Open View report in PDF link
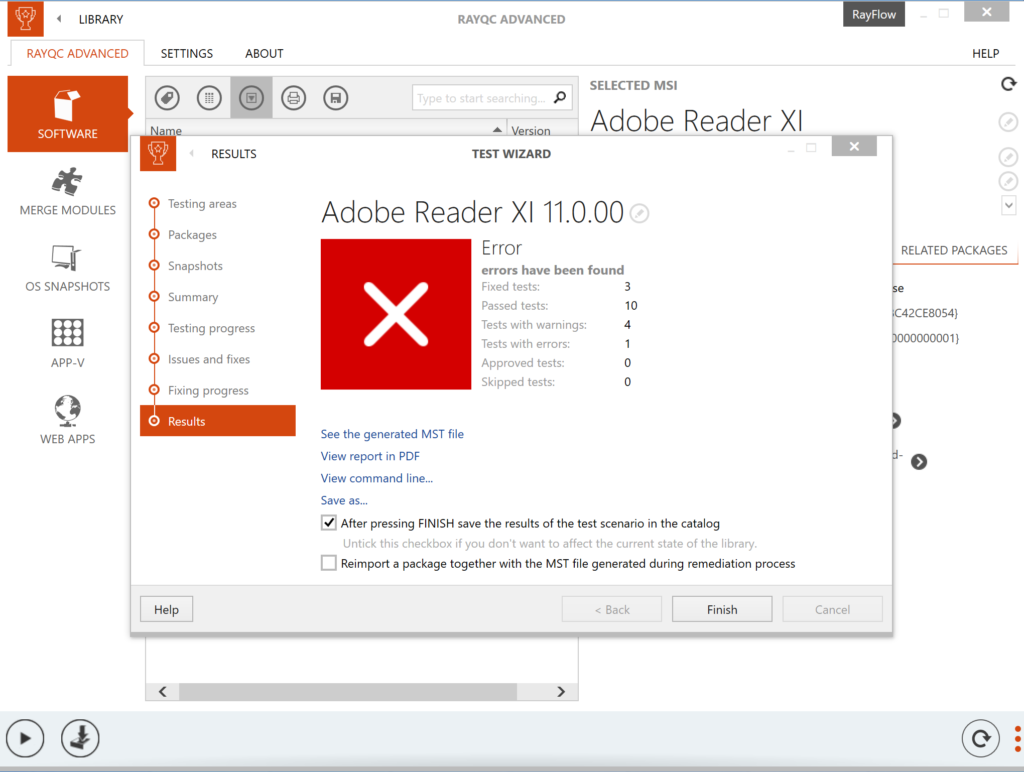This screenshot has width=1024, height=772. [x=370, y=456]
